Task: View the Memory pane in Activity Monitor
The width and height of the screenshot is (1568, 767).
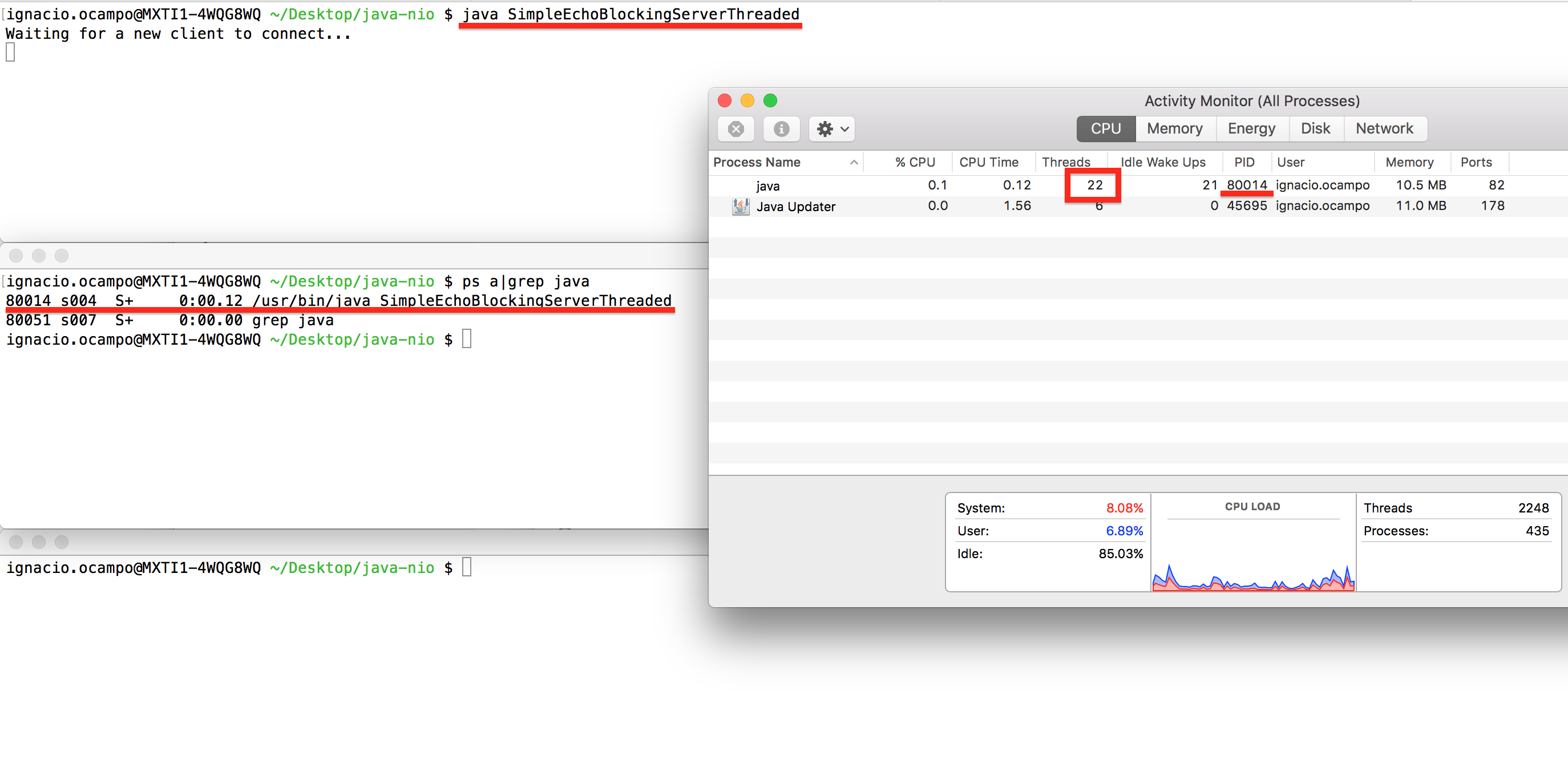Action: [1175, 128]
